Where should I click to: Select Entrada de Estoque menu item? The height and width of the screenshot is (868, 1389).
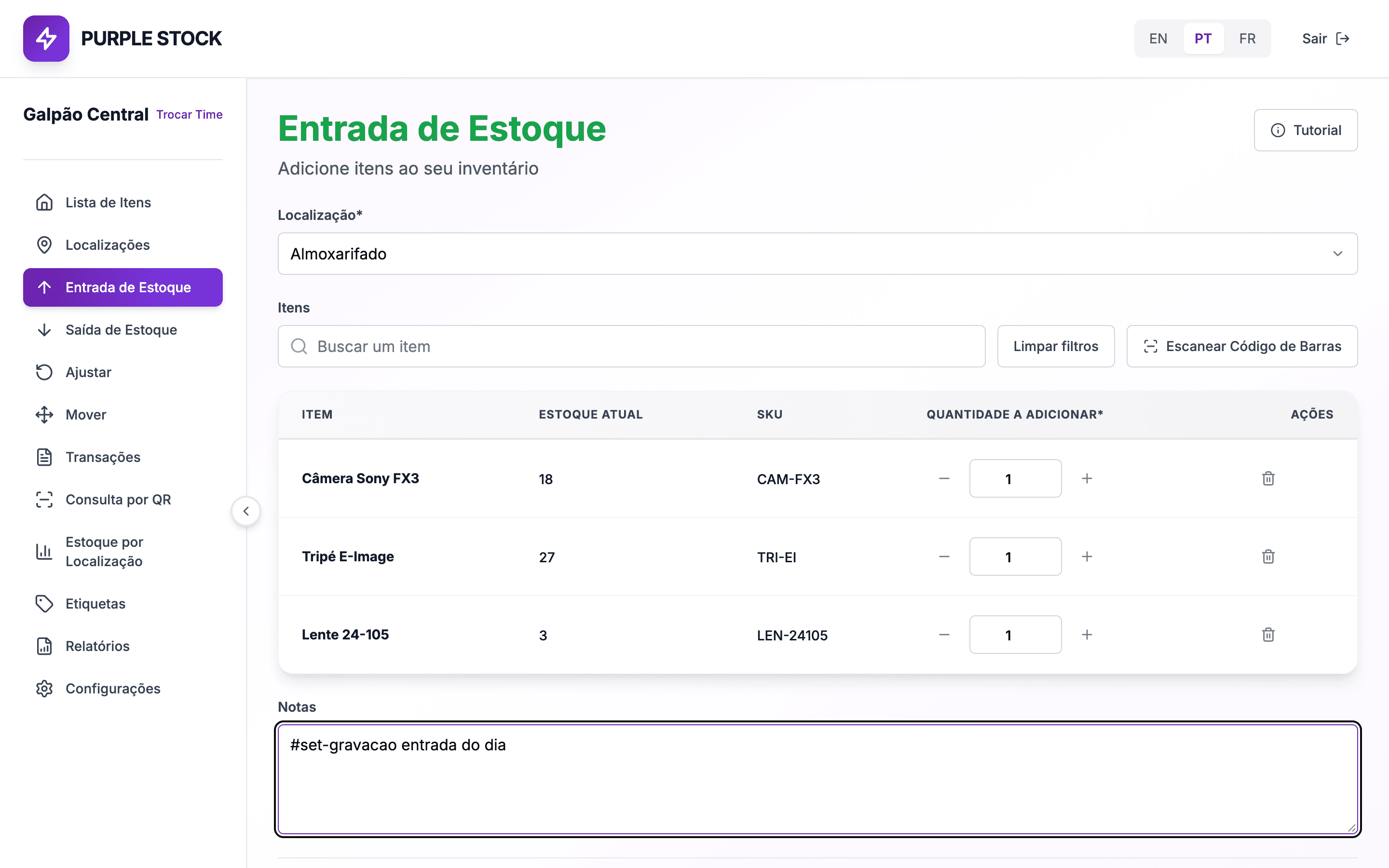point(123,287)
